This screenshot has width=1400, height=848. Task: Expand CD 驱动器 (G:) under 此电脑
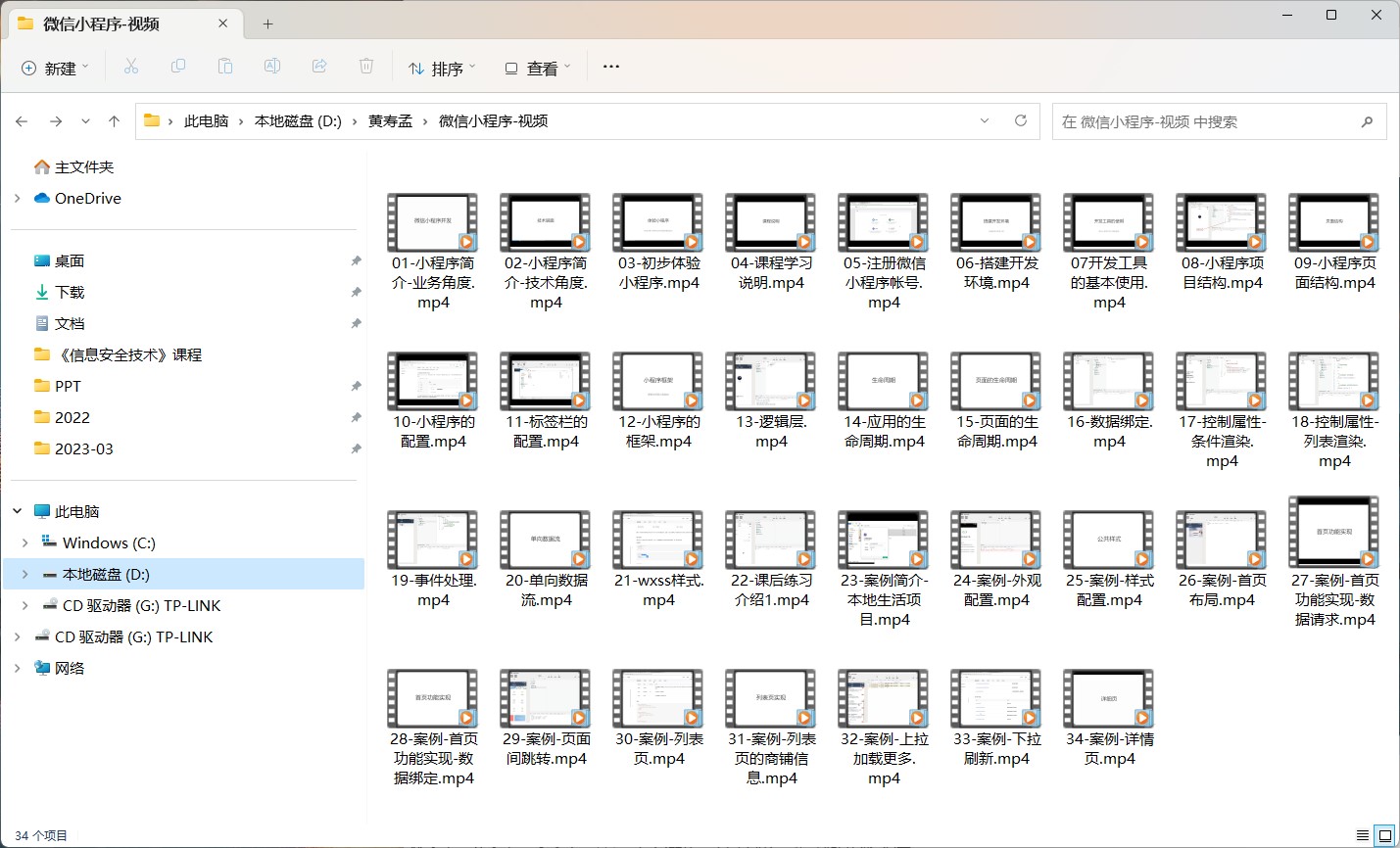pos(24,605)
